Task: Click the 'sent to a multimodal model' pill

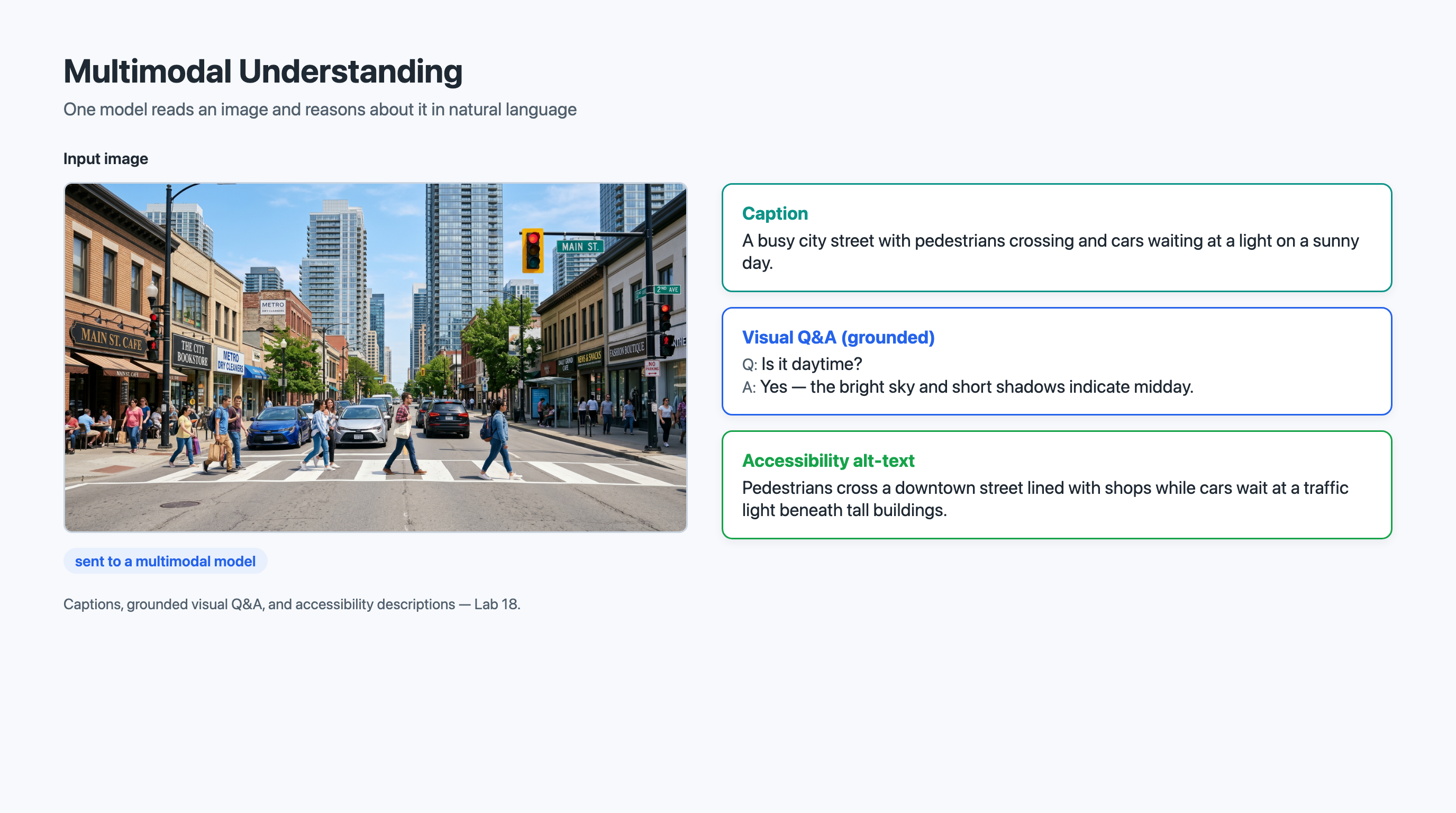Action: click(x=165, y=561)
